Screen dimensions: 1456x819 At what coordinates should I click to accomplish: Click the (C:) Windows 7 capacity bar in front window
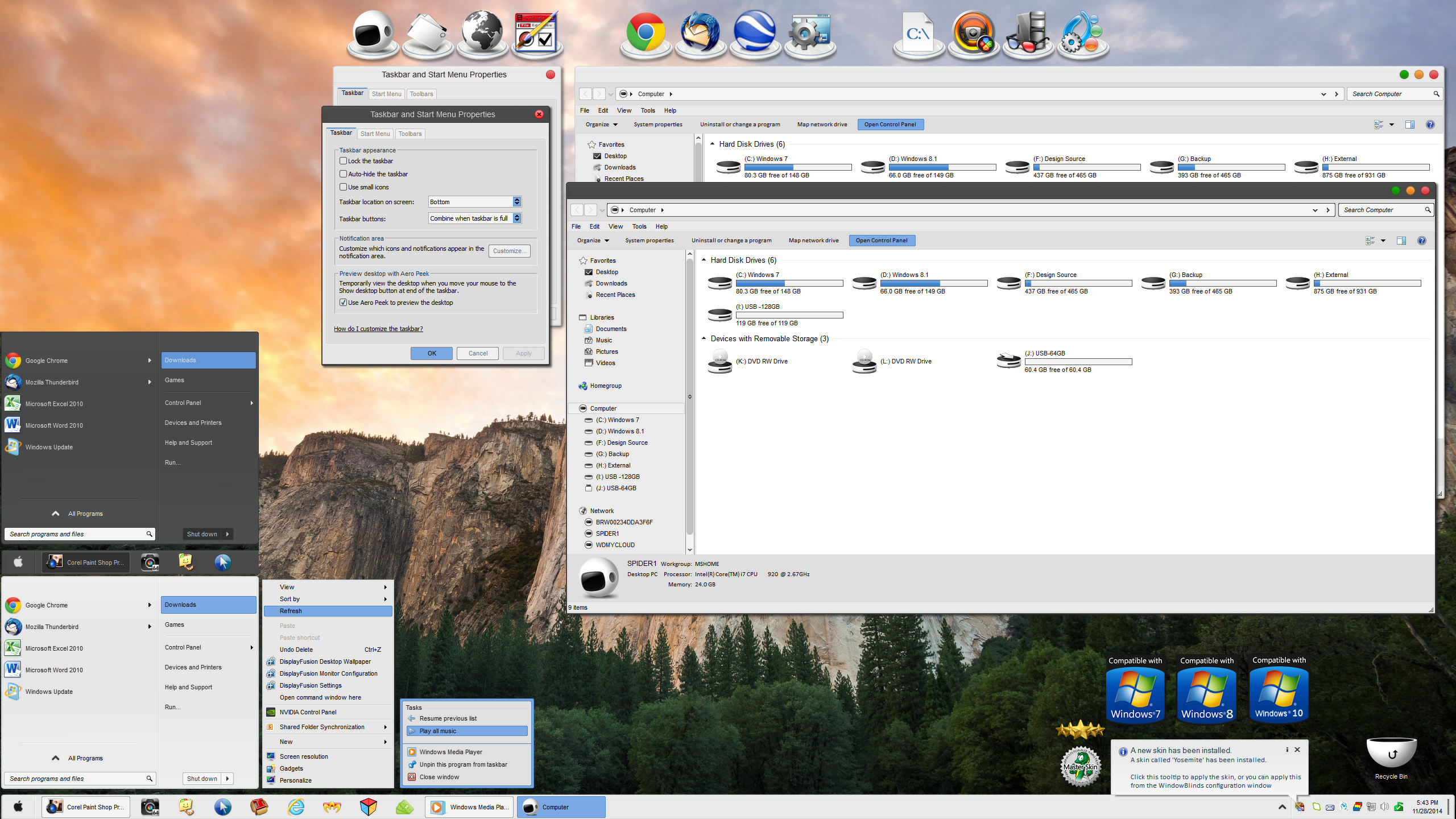coord(789,283)
